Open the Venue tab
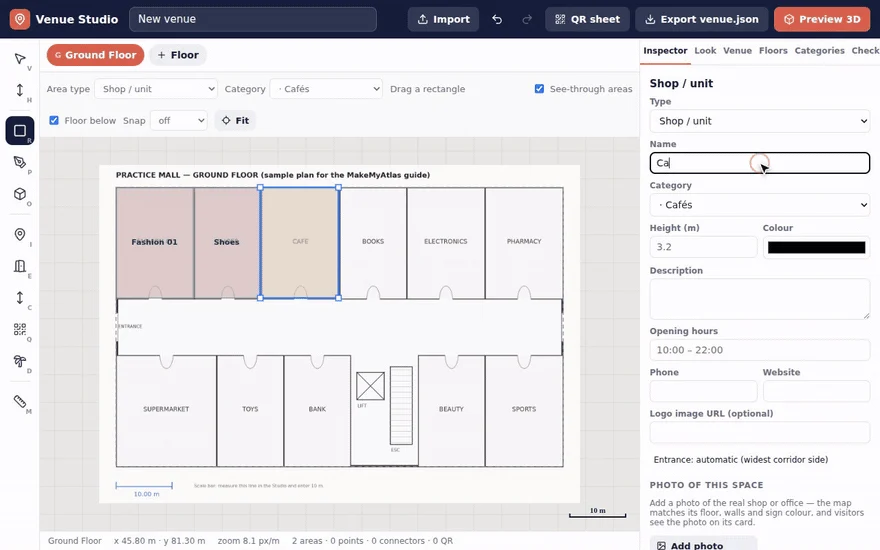The image size is (880, 550). click(737, 51)
